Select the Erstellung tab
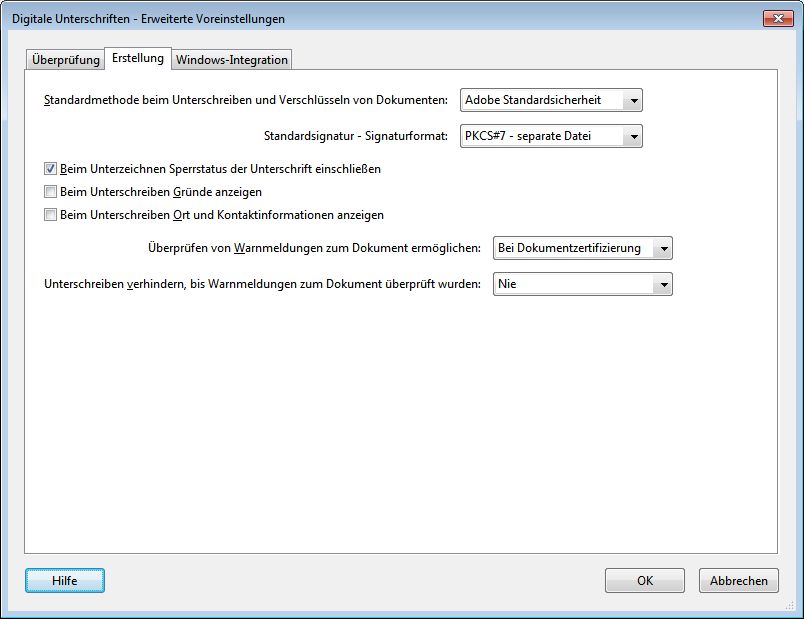This screenshot has width=804, height=619. [x=138, y=59]
